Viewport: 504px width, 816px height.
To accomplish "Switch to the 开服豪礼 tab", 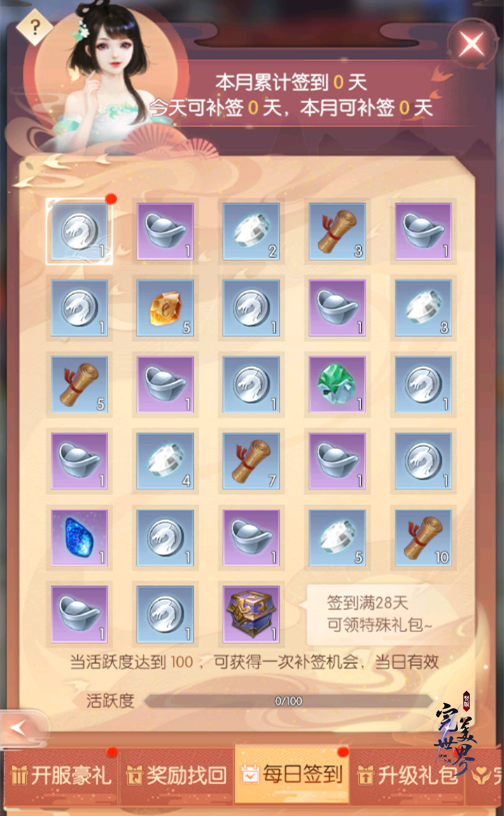I will (61, 775).
